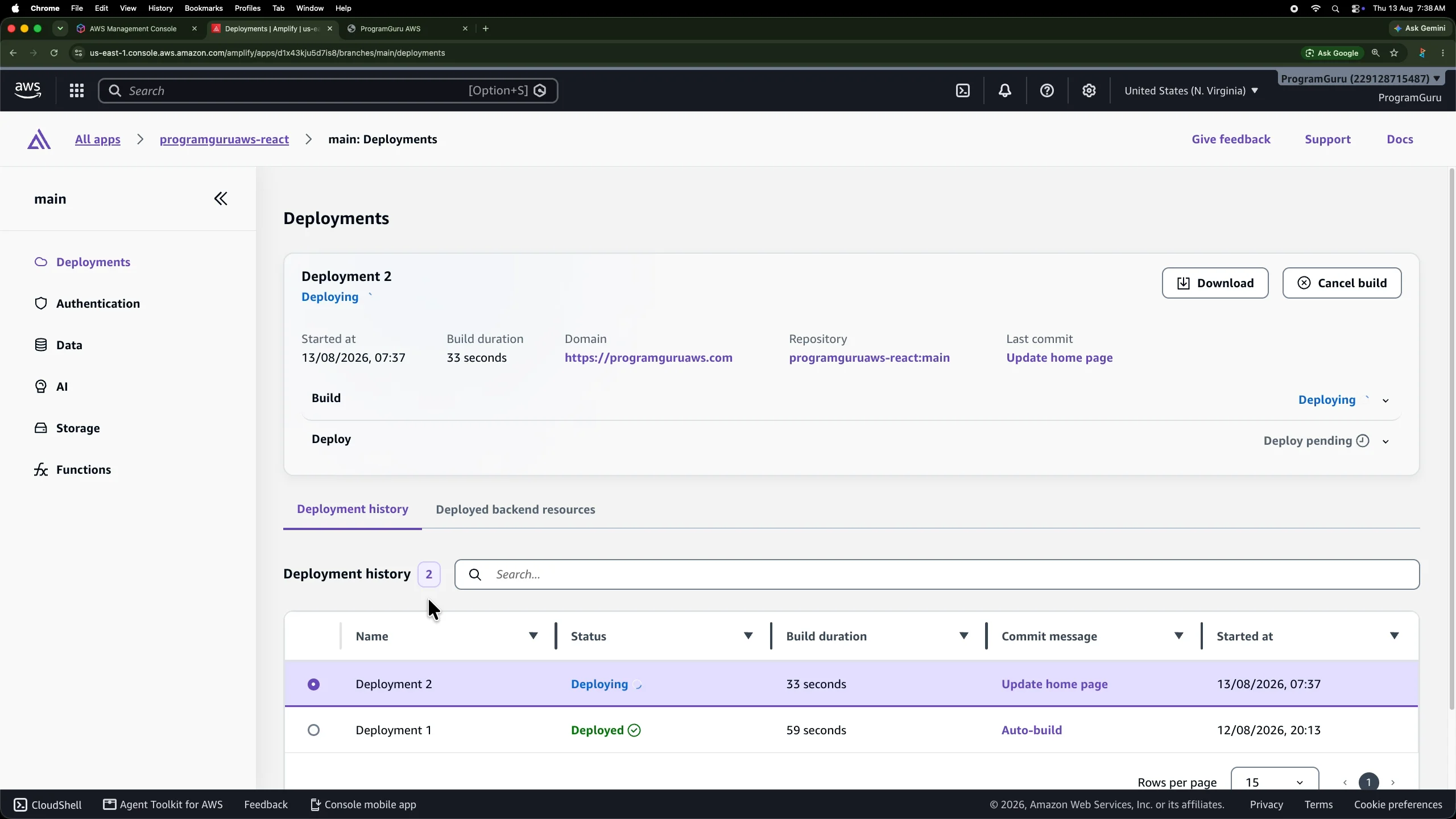
Task: Click the browser reload icon
Action: pos(54,53)
